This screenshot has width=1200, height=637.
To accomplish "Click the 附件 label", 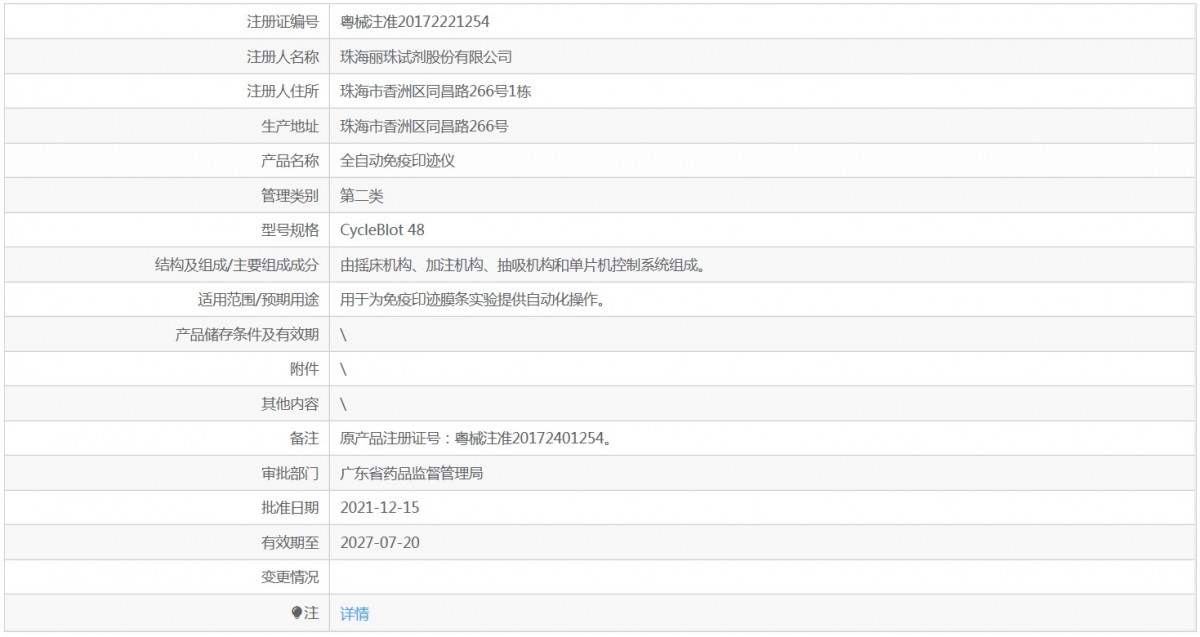I will 305,369.
